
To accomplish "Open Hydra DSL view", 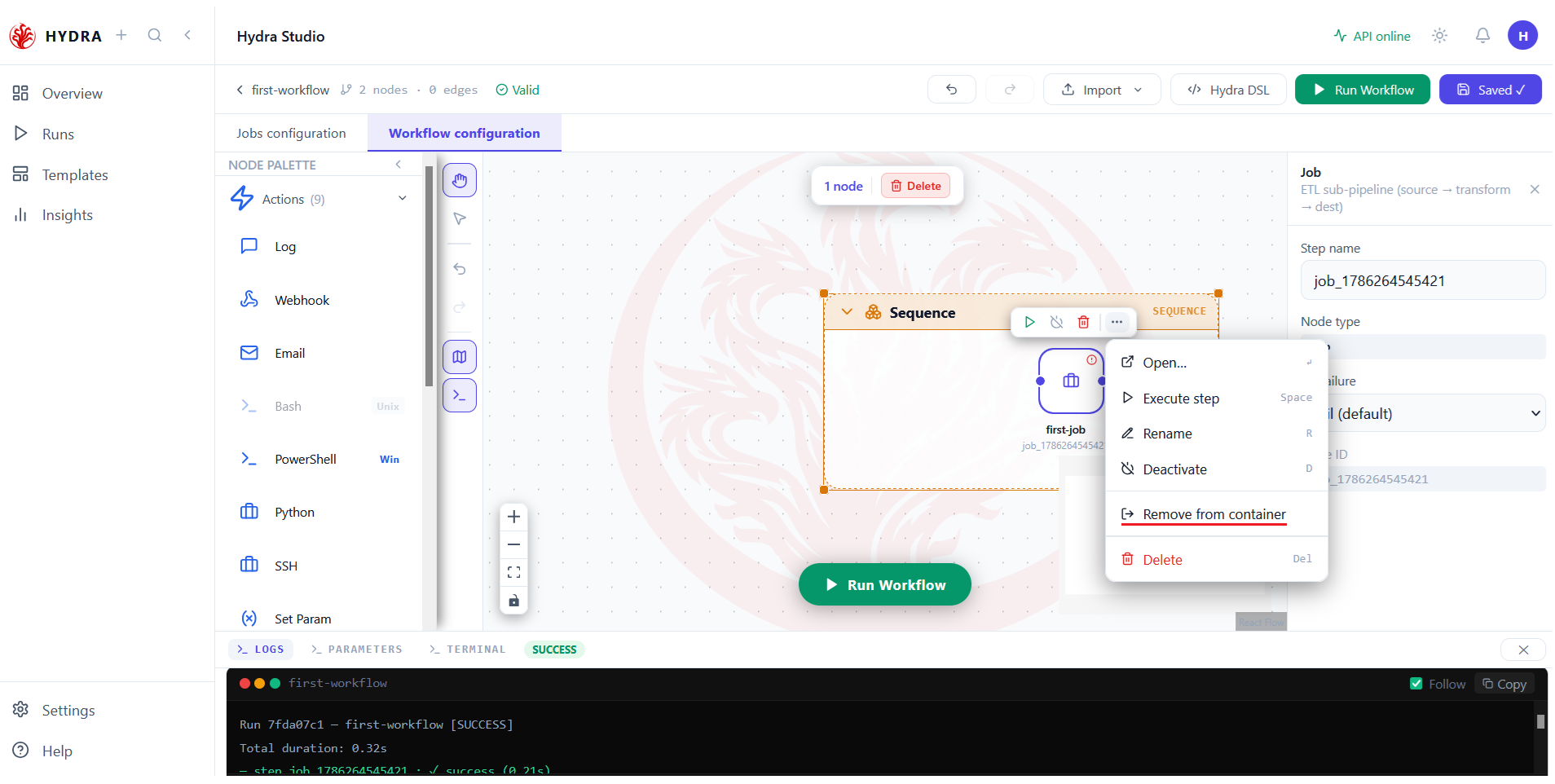I will click(1228, 90).
